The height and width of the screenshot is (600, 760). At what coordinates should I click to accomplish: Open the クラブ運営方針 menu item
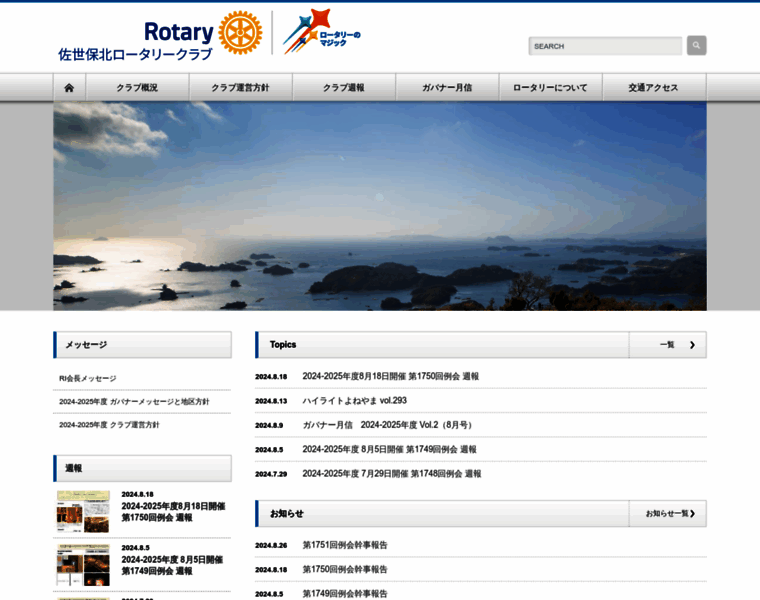(240, 88)
